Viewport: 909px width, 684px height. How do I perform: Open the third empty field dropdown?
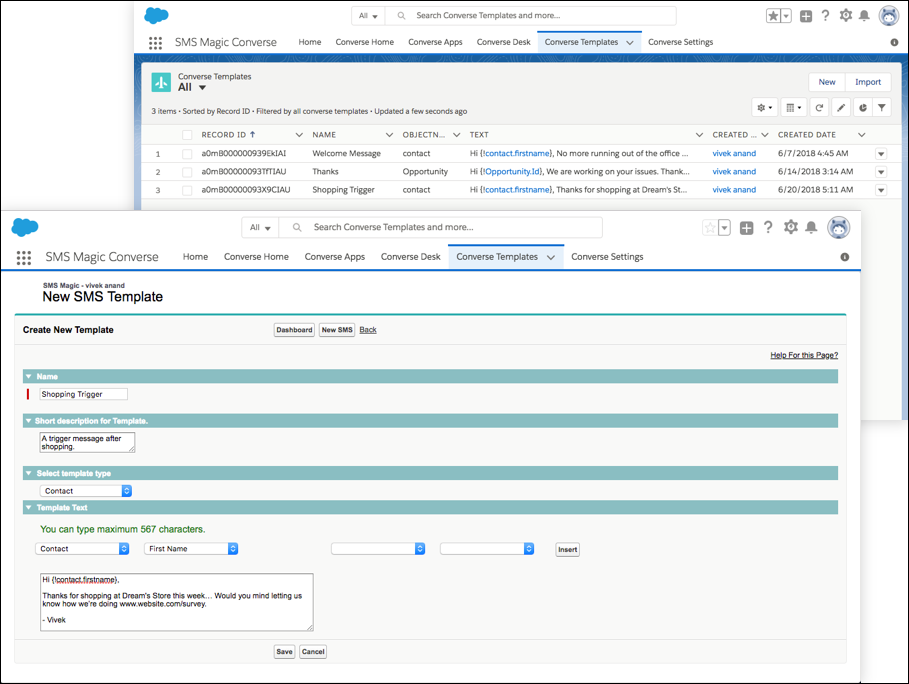[378, 549]
